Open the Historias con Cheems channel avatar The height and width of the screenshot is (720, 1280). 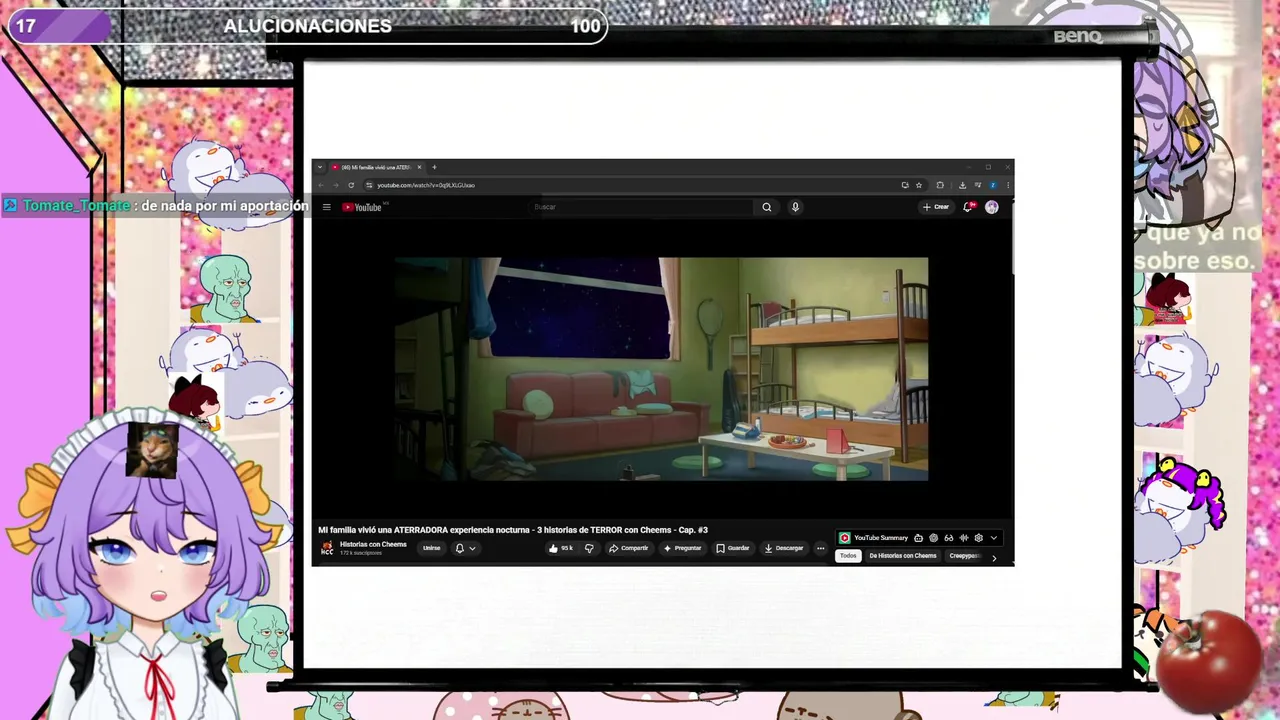pos(327,548)
